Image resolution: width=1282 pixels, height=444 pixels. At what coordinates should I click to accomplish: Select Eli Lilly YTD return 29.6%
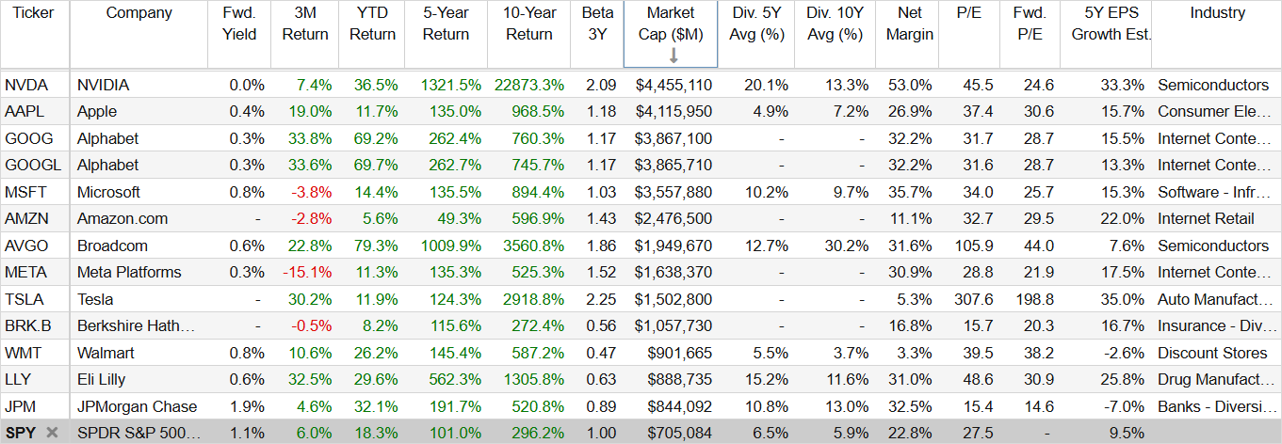(x=377, y=379)
